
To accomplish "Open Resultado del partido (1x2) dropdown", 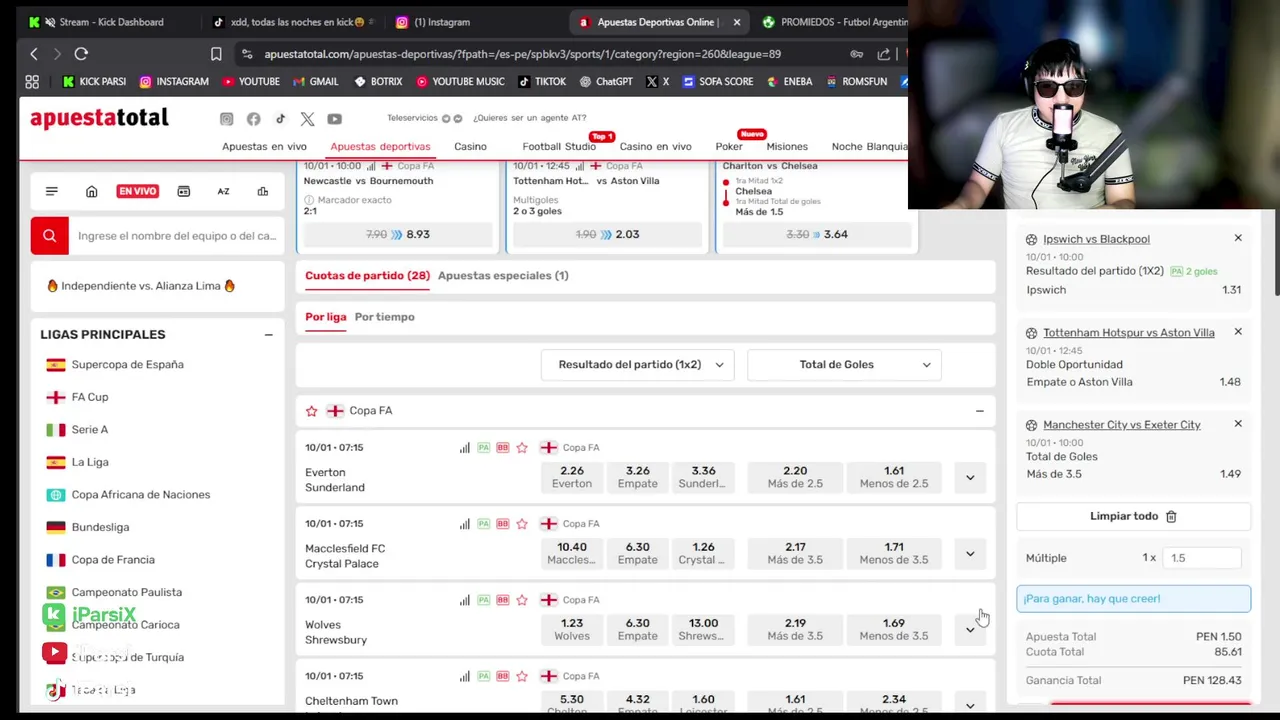I will [x=638, y=365].
